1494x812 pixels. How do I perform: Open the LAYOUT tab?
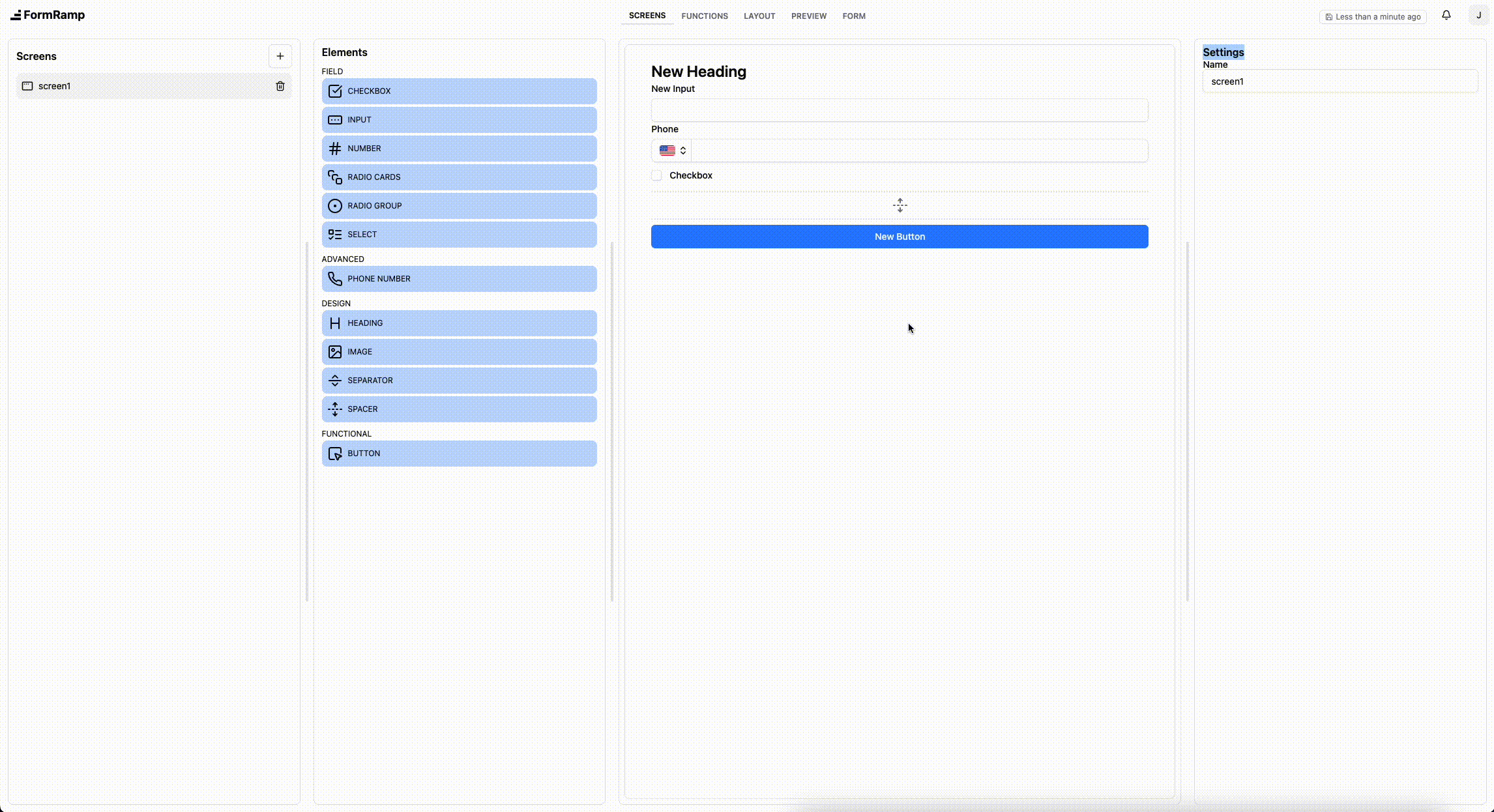[759, 16]
